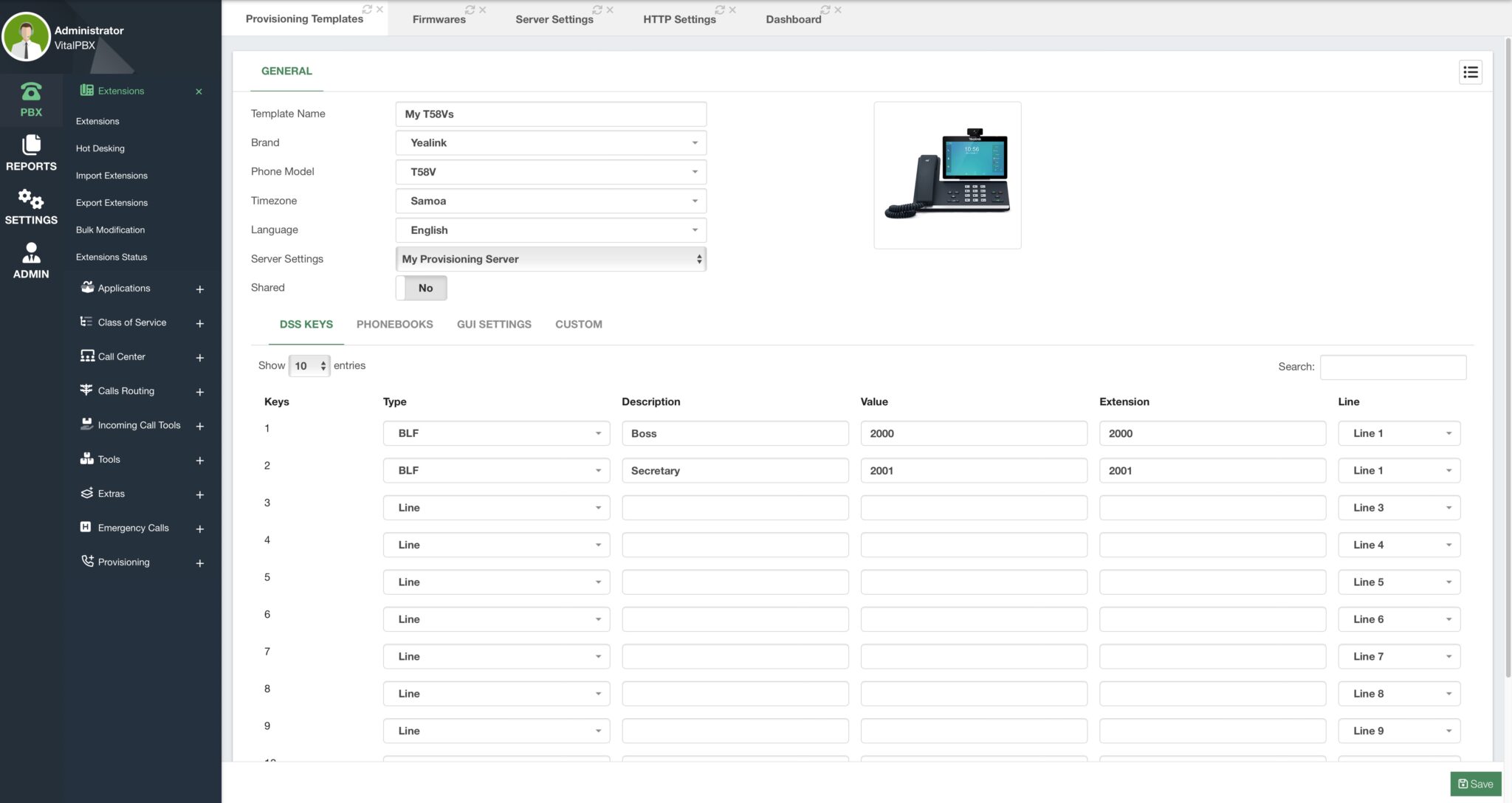Refresh the Provisioning Templates tab

click(367, 10)
